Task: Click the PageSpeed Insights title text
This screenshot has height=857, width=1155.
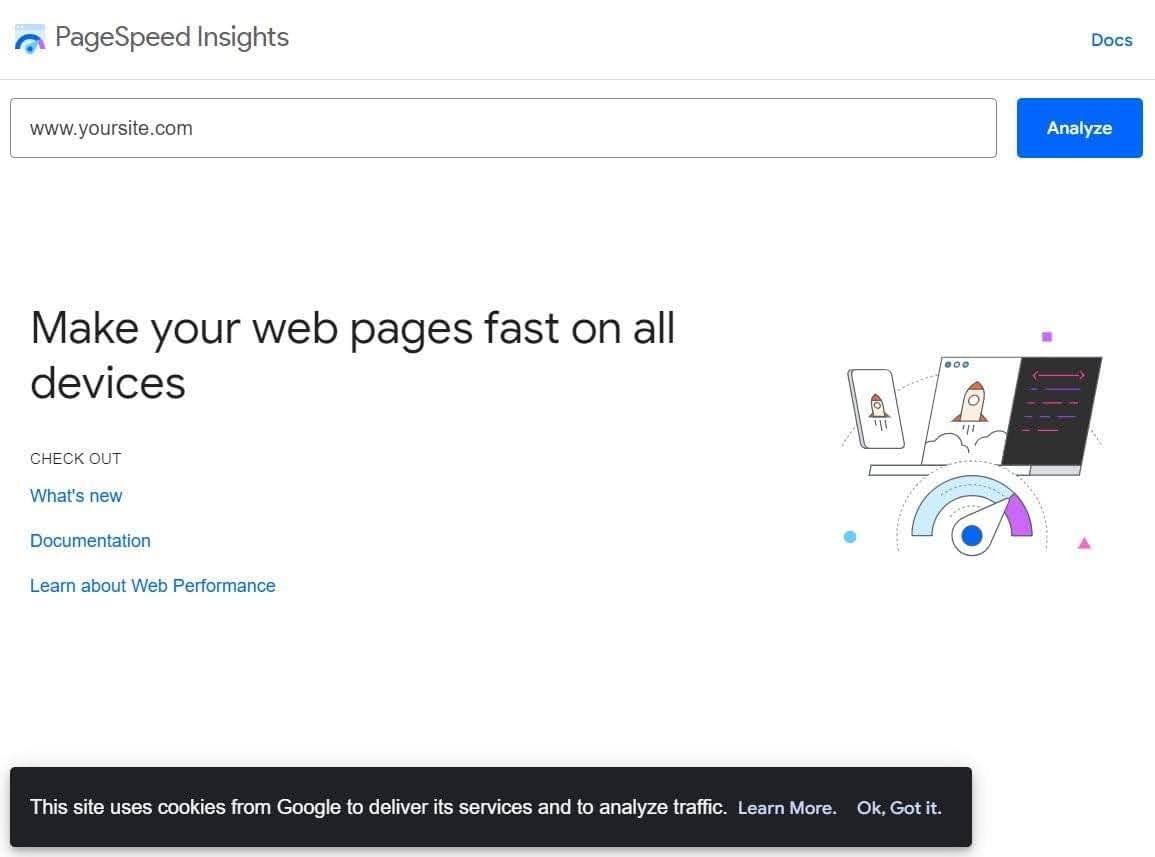Action: (x=172, y=38)
